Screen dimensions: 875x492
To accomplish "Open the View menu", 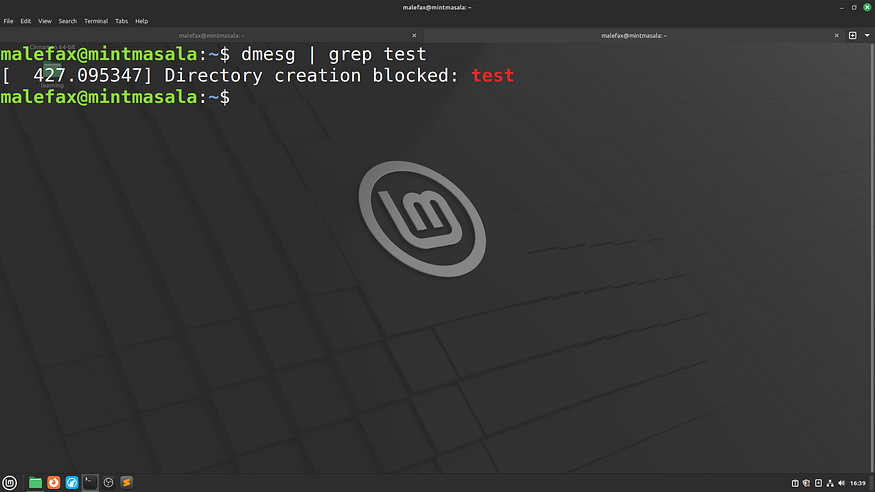I will point(45,21).
